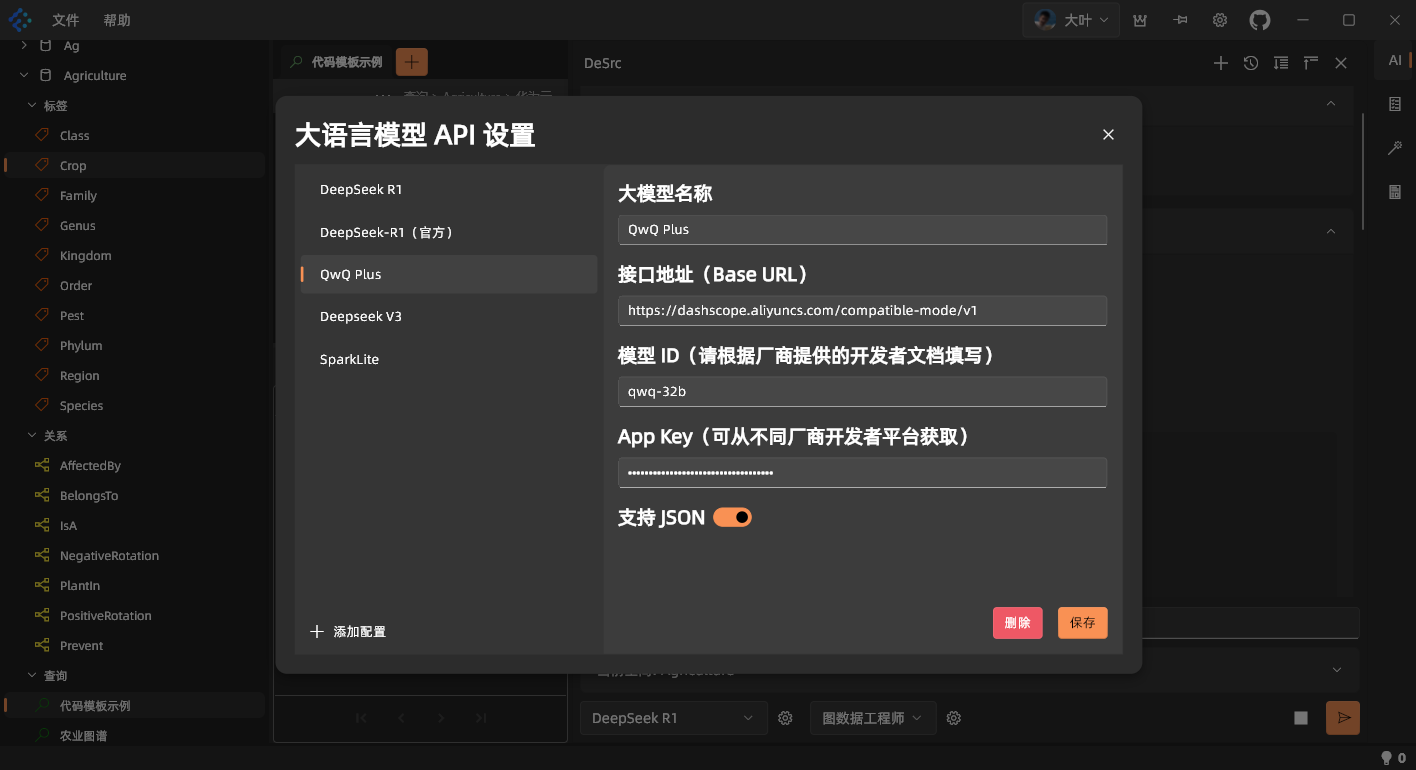Send the chat message with the paper plane icon

click(1342, 717)
